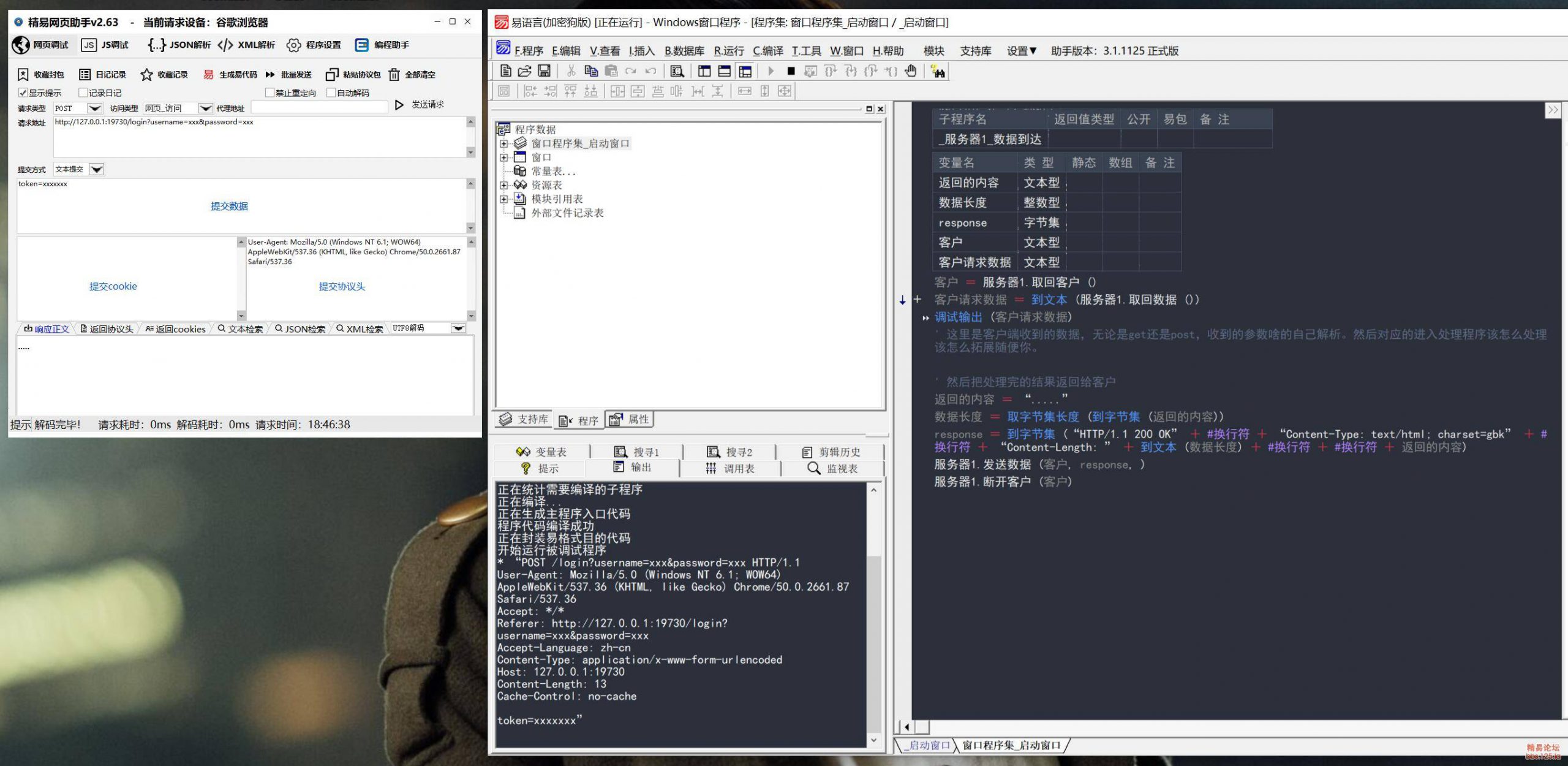Open the F.程序 menu
This screenshot has height=766, width=1568.
click(529, 51)
